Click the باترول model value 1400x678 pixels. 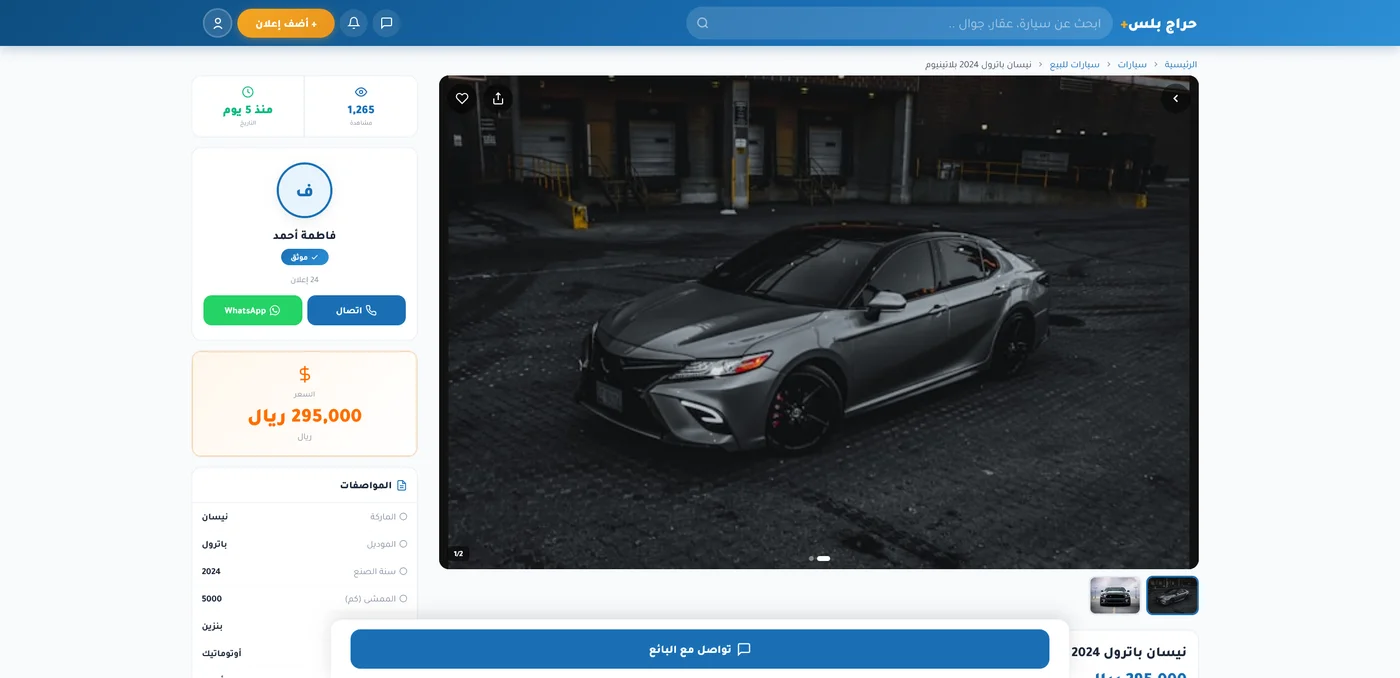point(215,544)
